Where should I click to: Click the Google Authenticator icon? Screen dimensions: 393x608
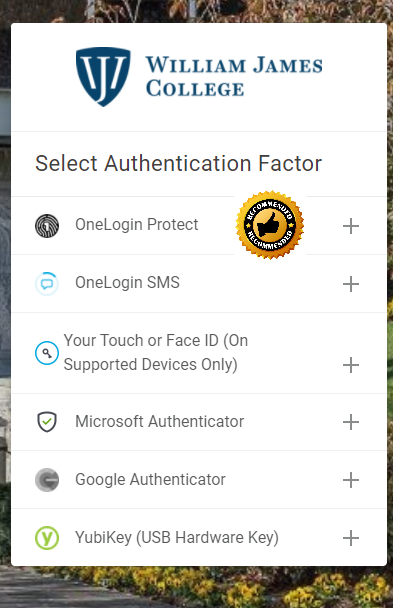(47, 480)
